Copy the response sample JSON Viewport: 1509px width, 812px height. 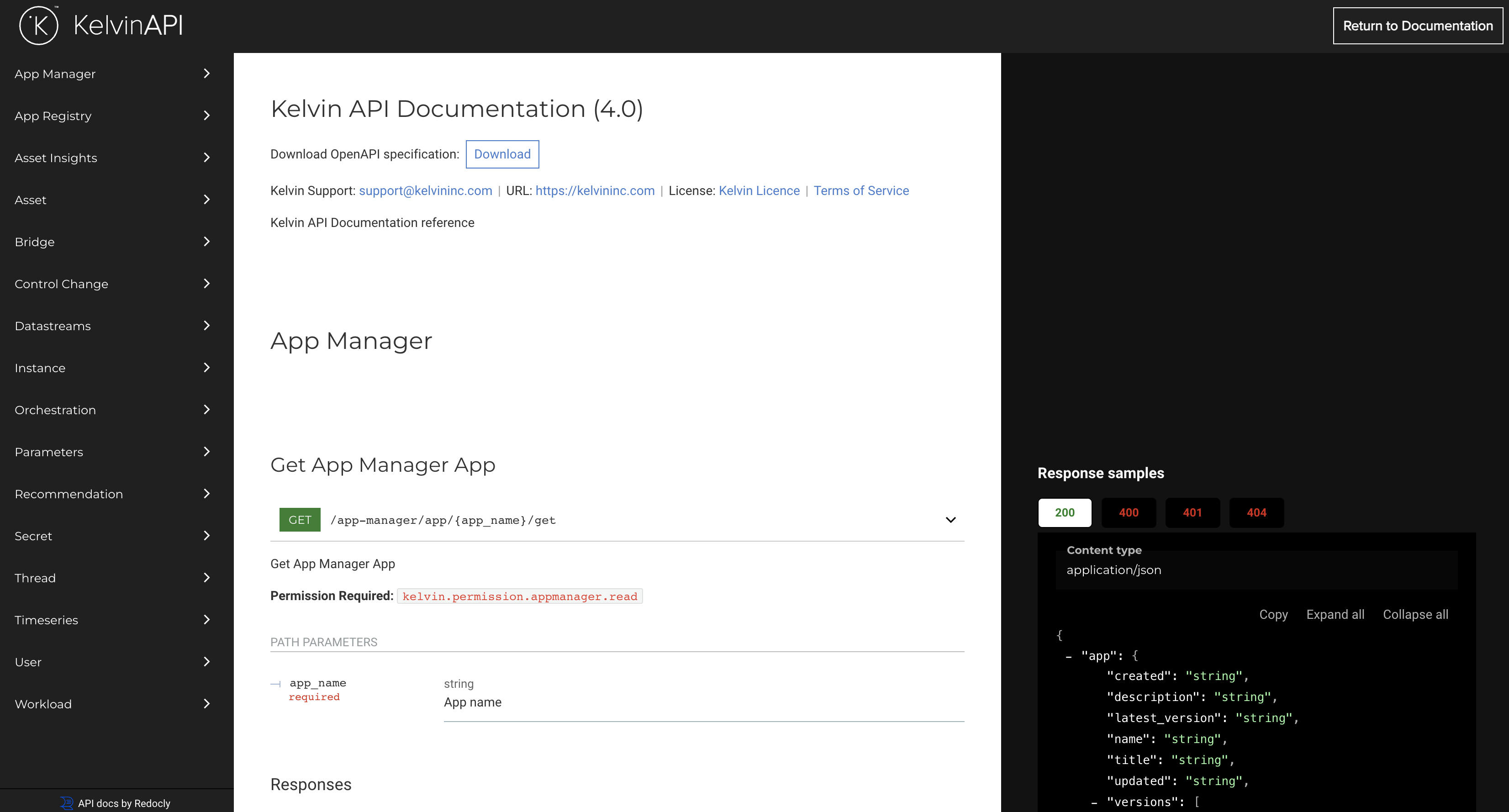pyautogui.click(x=1273, y=615)
